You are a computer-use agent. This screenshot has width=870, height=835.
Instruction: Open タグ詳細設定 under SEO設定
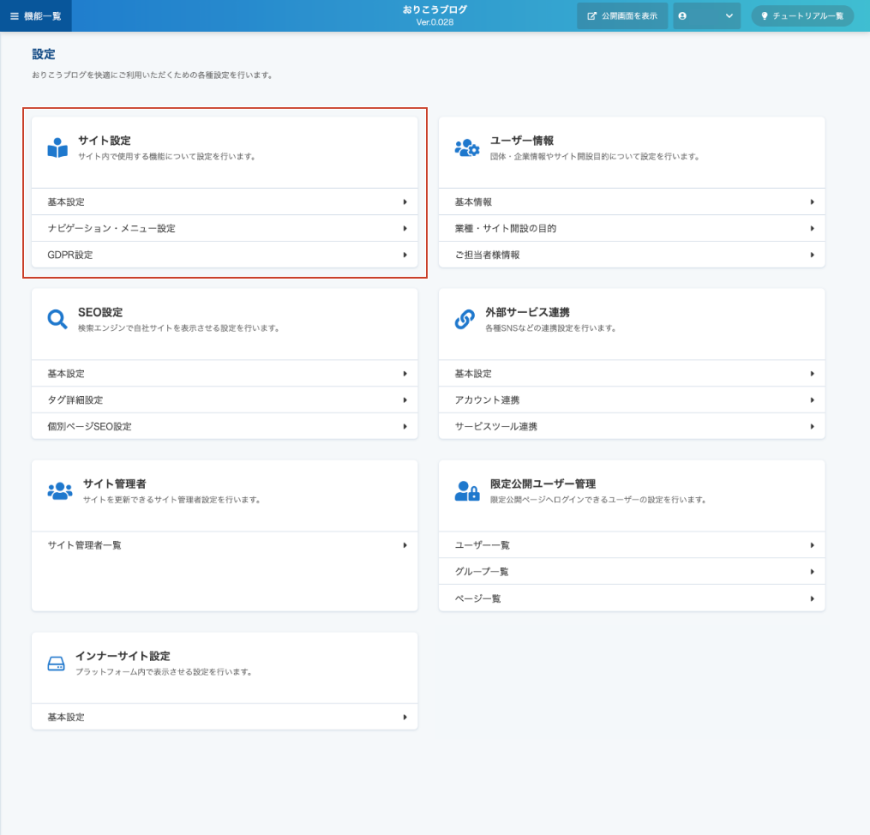(x=224, y=400)
